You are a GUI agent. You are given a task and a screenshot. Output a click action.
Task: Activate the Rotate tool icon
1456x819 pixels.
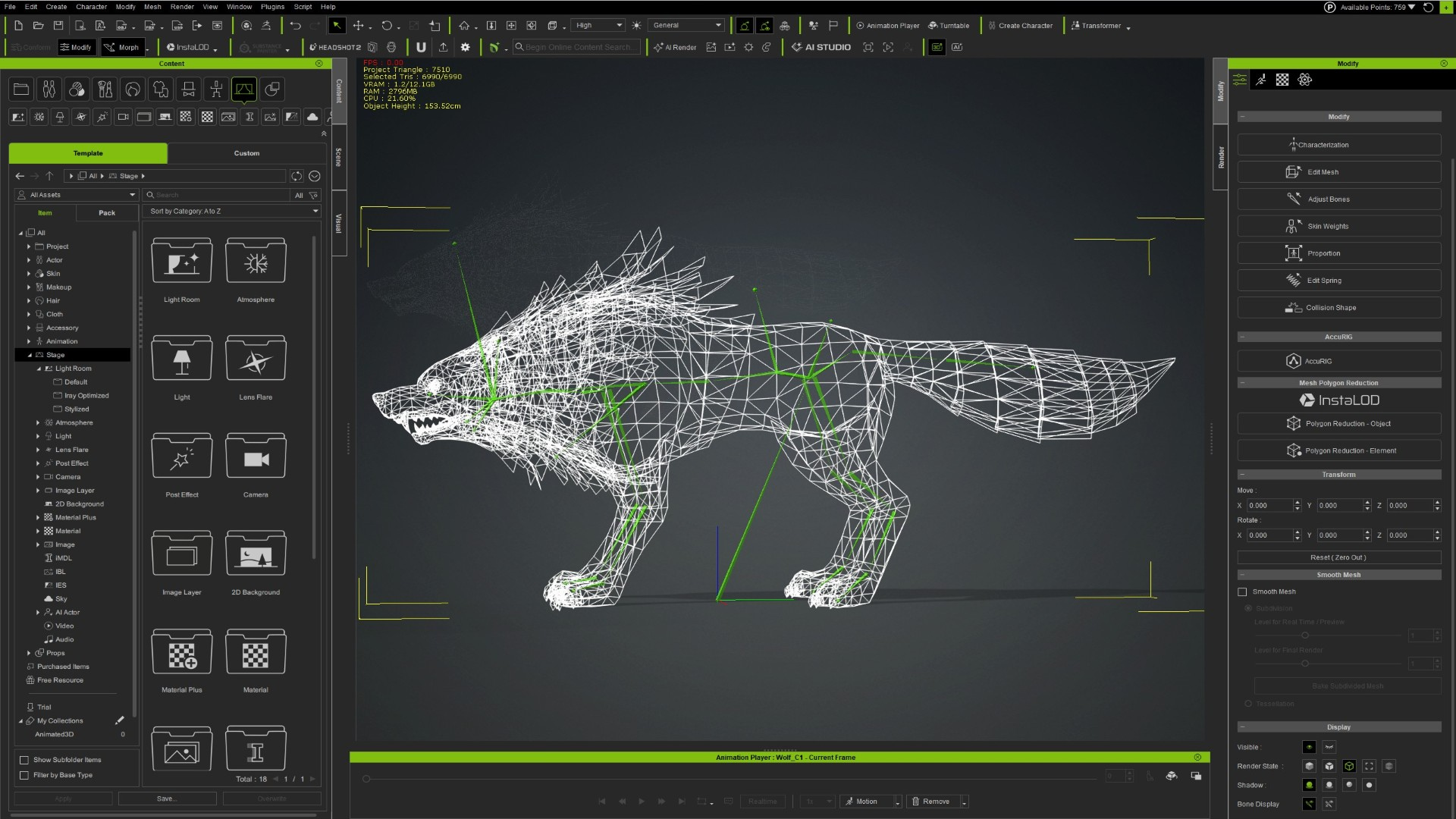point(387,26)
